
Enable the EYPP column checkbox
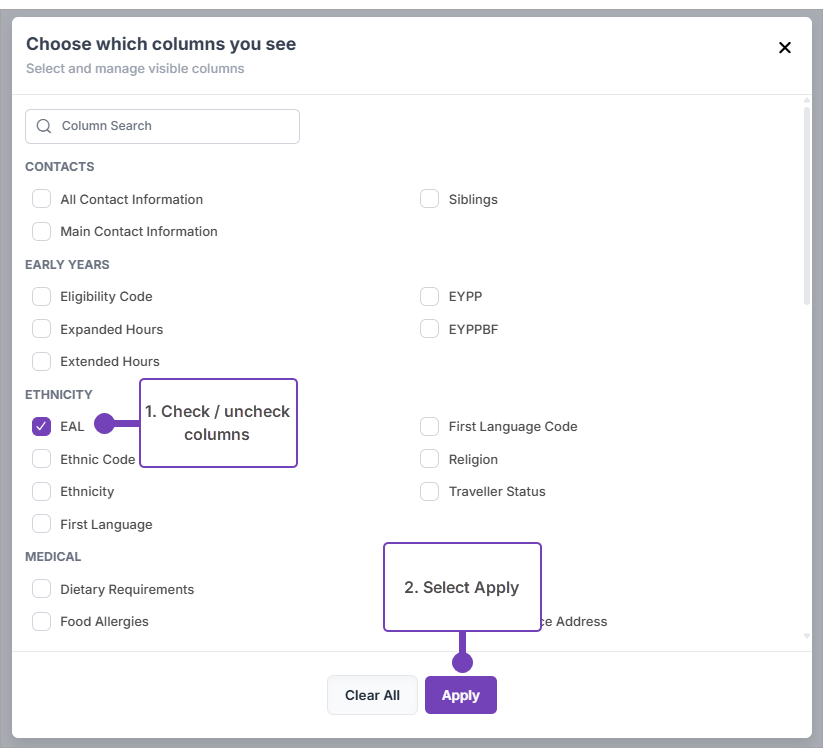click(x=430, y=297)
